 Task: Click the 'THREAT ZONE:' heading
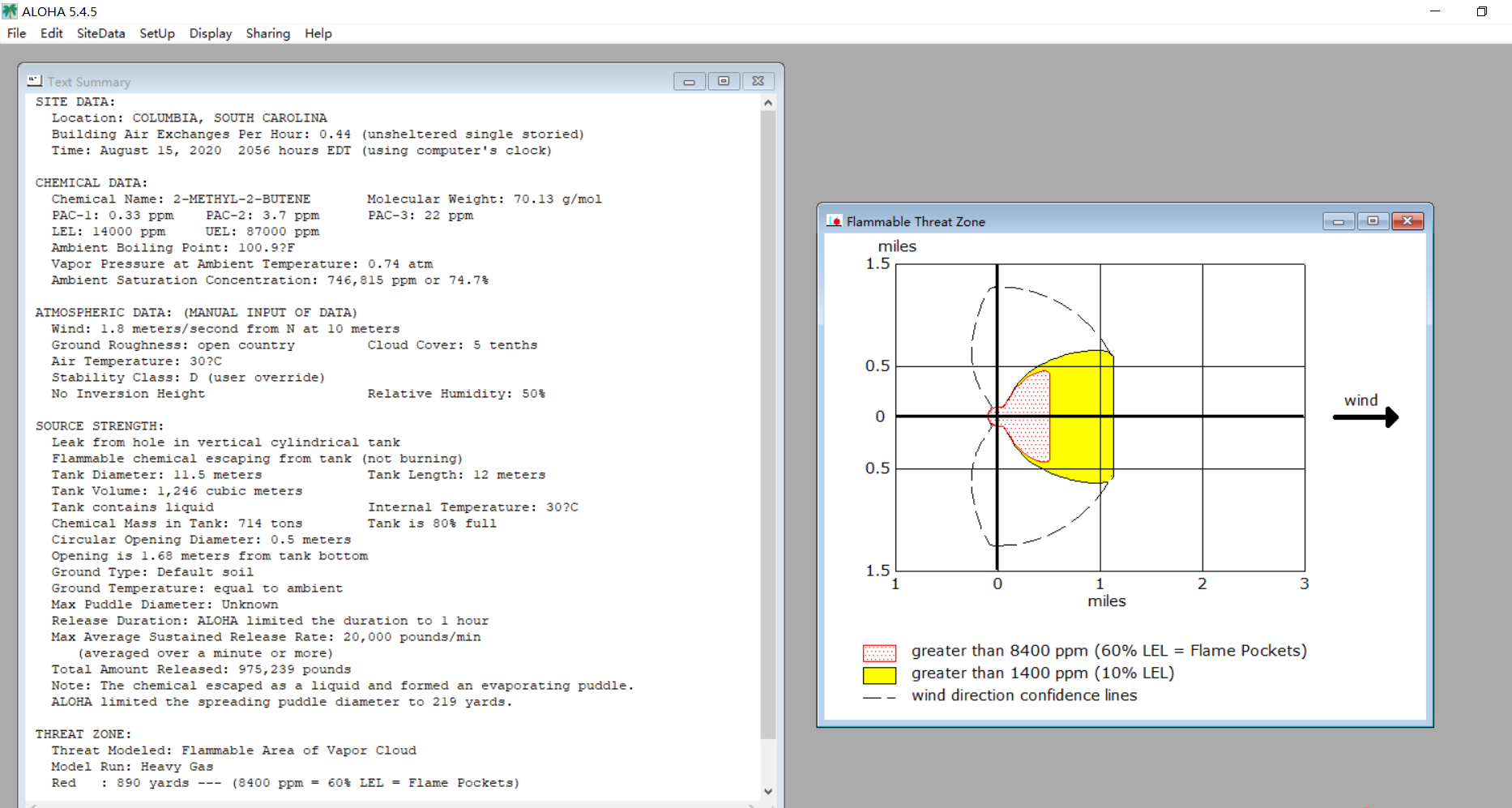point(83,734)
